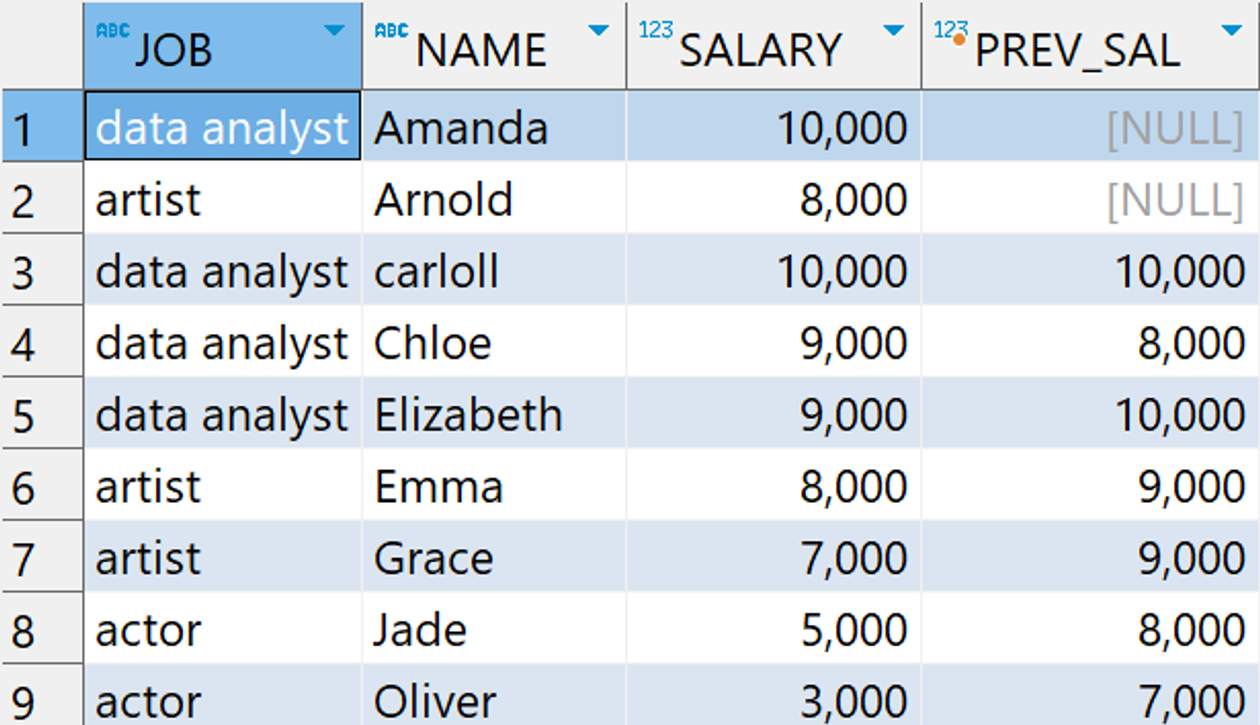Select Oliver's SALARY cell 3,000
The image size is (1260, 725).
(x=774, y=696)
